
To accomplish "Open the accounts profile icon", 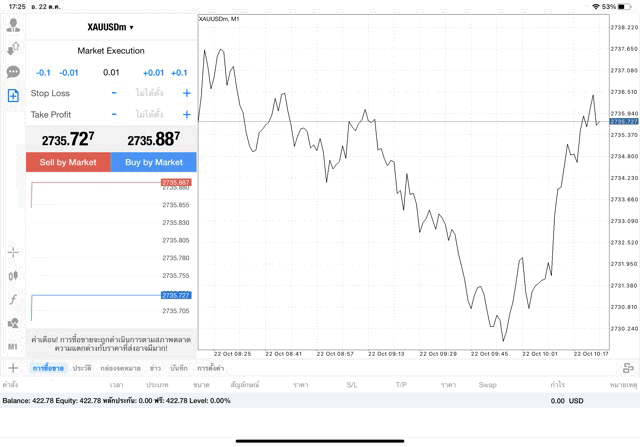I will click(13, 25).
